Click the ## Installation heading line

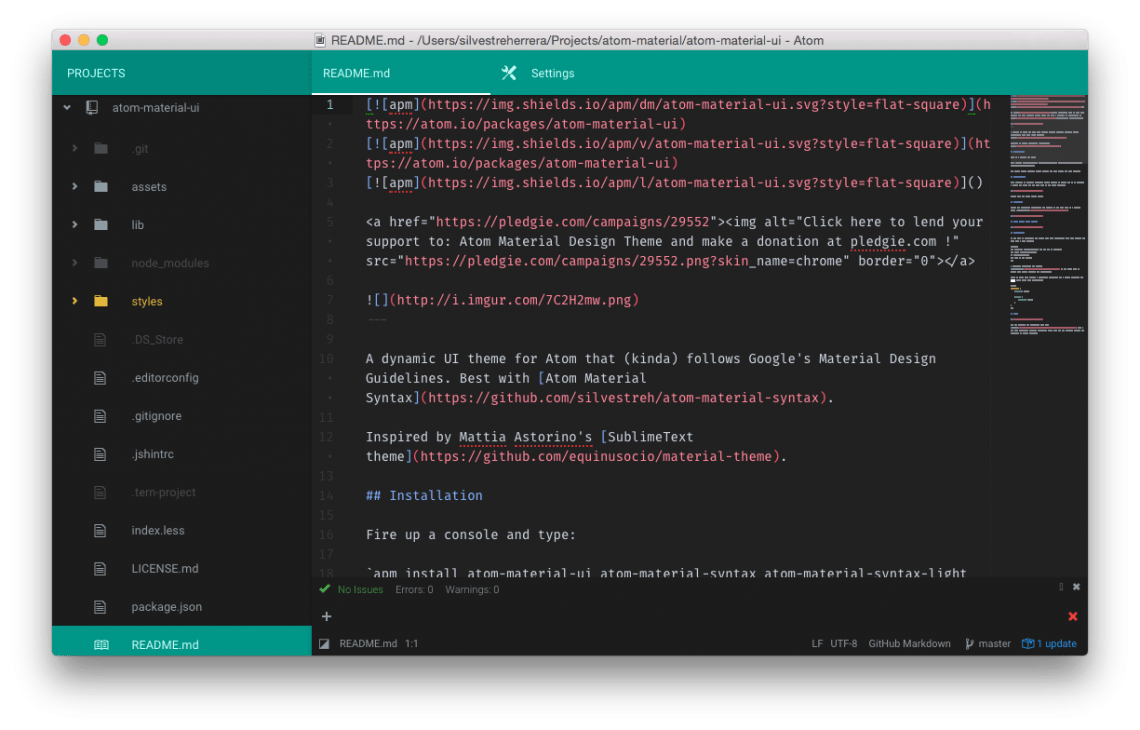click(x=424, y=495)
